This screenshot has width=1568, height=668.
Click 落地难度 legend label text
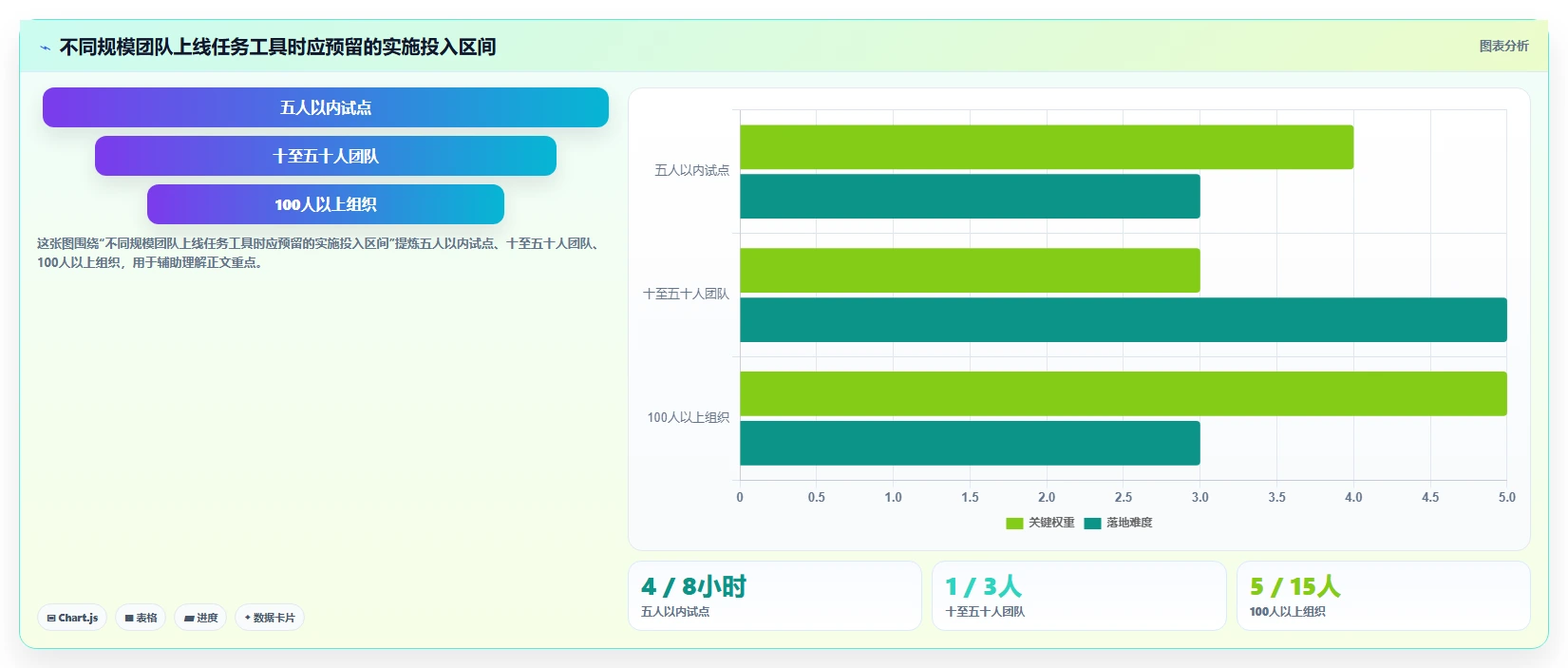click(1129, 523)
